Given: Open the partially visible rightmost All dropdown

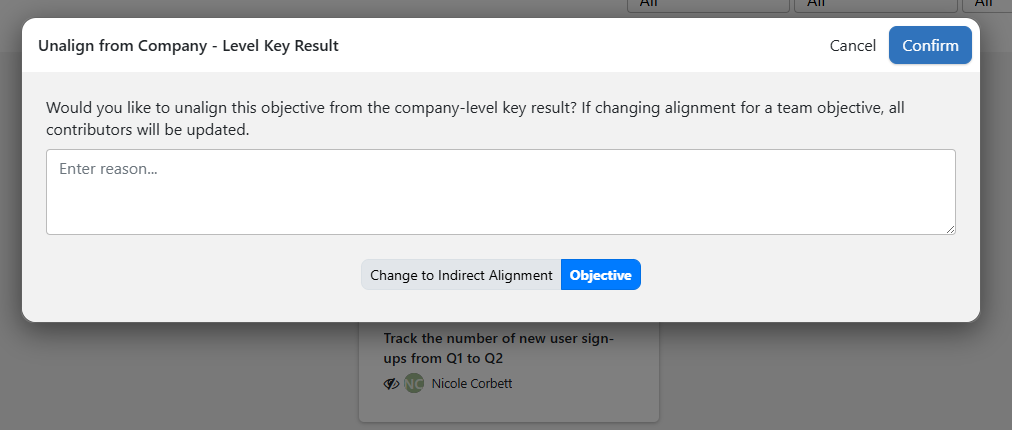Looking at the screenshot, I should 987,5.
